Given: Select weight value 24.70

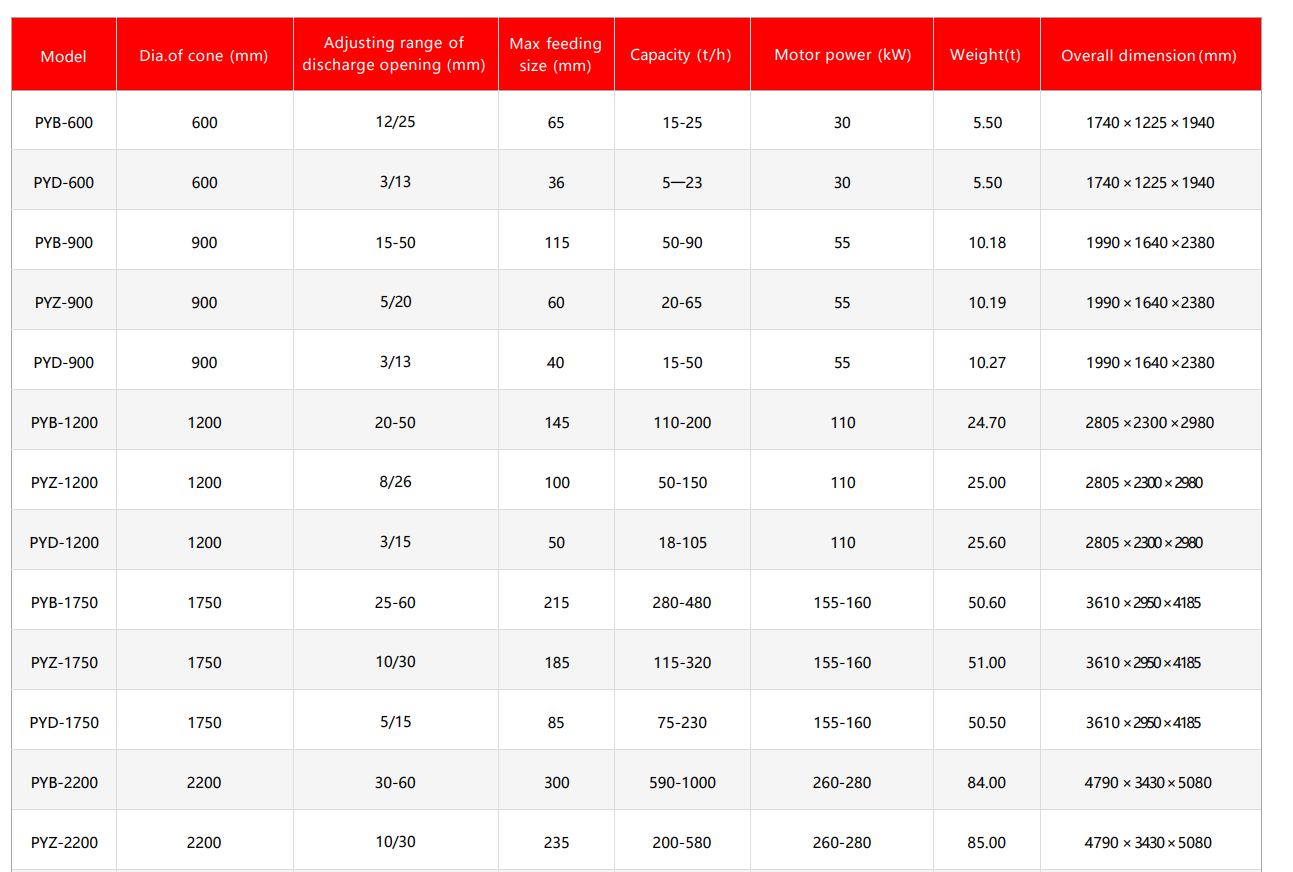Looking at the screenshot, I should click(987, 422).
